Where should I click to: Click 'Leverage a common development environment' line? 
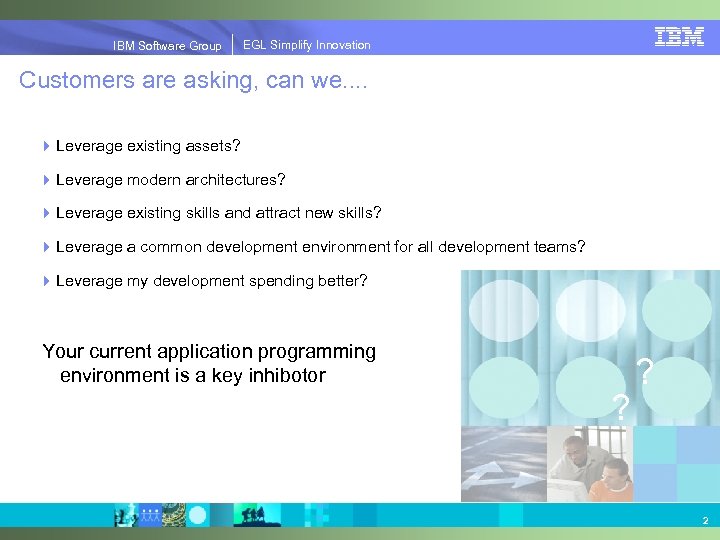tap(321, 247)
